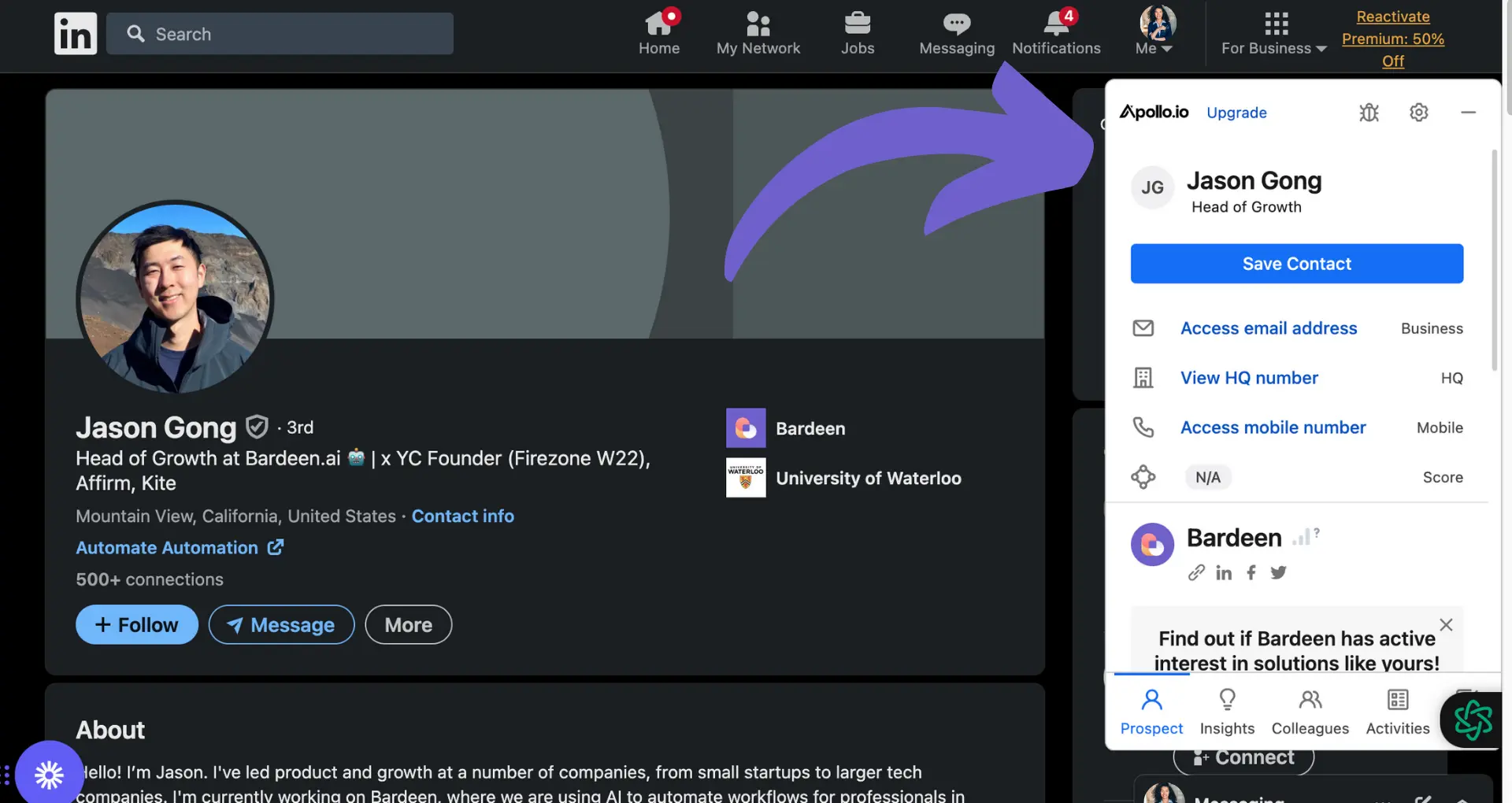The width and height of the screenshot is (1512, 803).
Task: Click the envelope email icon in Apollo
Action: (x=1143, y=328)
